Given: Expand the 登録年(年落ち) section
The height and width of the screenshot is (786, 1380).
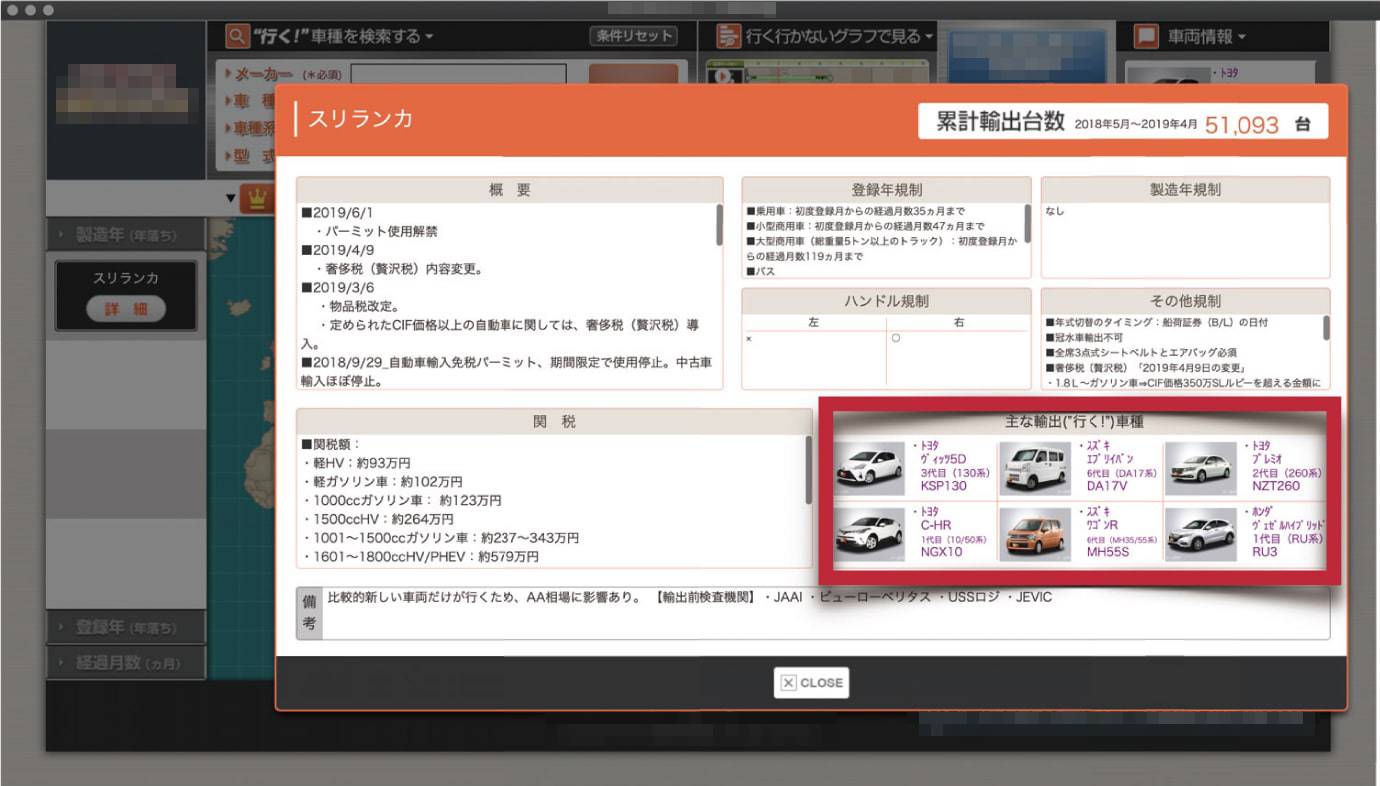Looking at the screenshot, I should pos(126,627).
